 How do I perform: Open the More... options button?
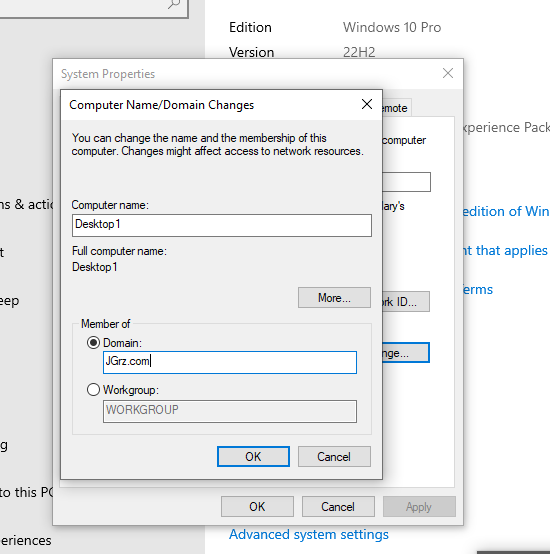335,297
